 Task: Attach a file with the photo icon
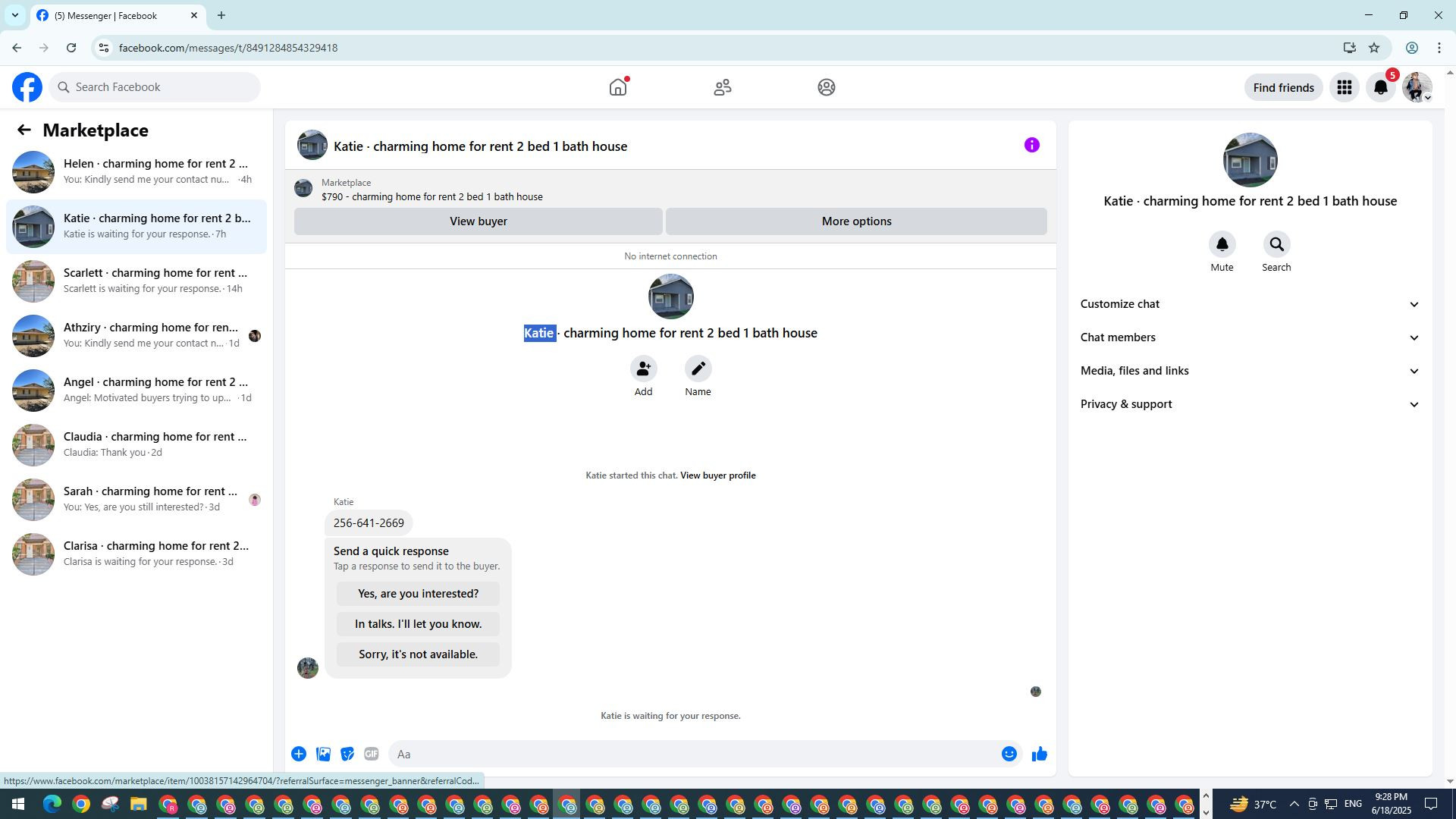pyautogui.click(x=323, y=754)
